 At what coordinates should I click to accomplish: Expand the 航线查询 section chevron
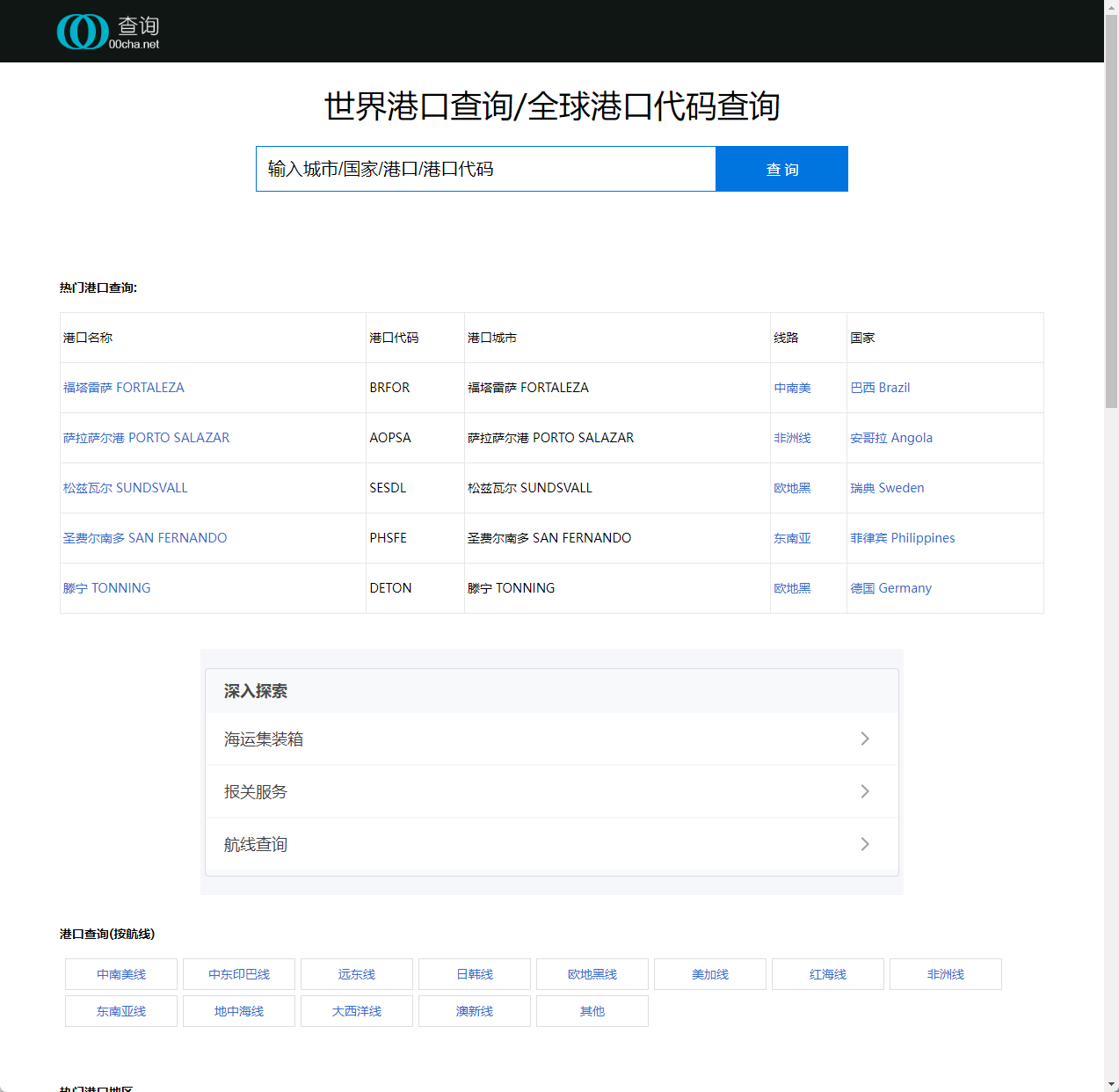[864, 844]
